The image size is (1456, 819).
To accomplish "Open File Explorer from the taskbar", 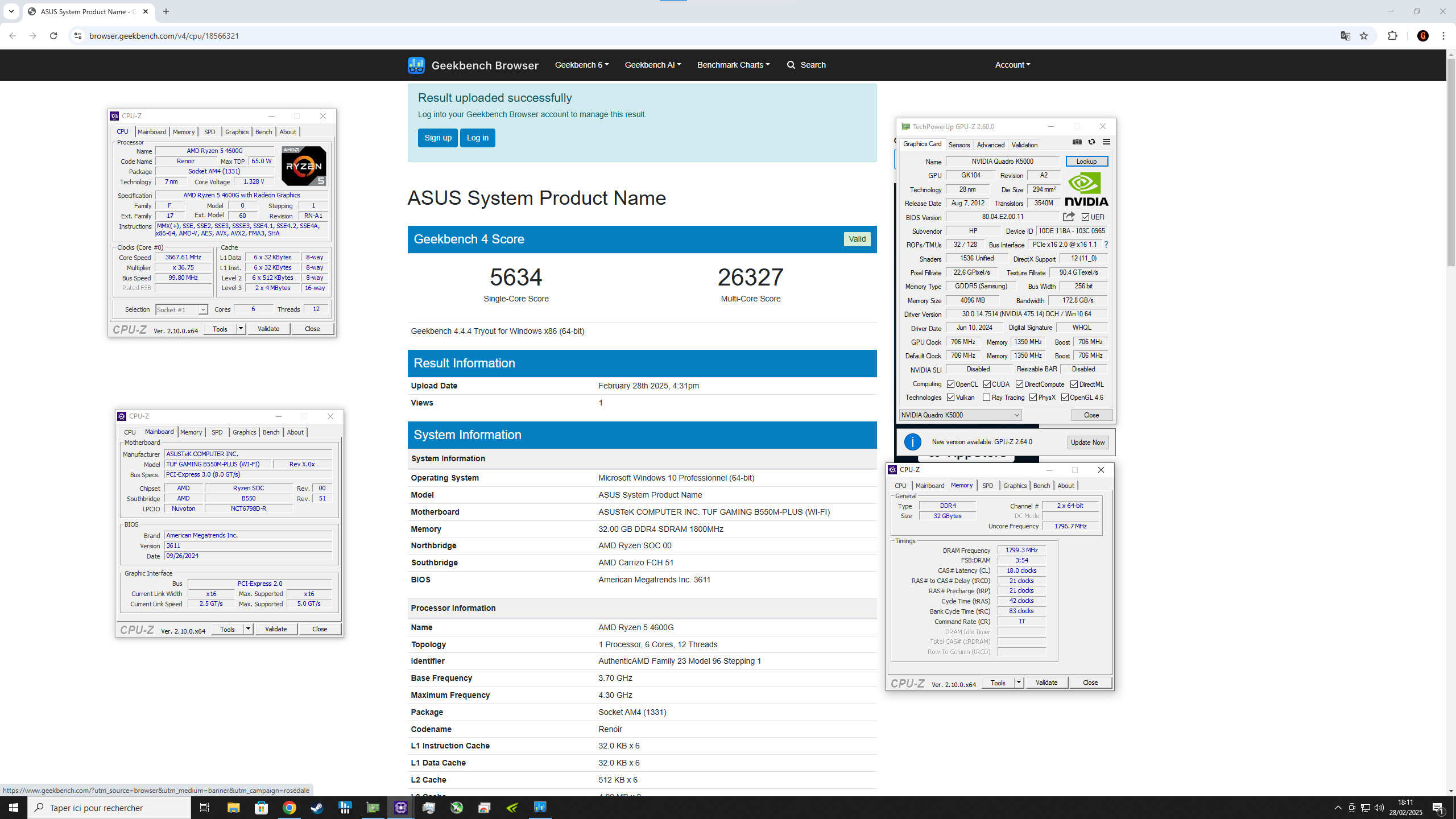I will pyautogui.click(x=233, y=808).
